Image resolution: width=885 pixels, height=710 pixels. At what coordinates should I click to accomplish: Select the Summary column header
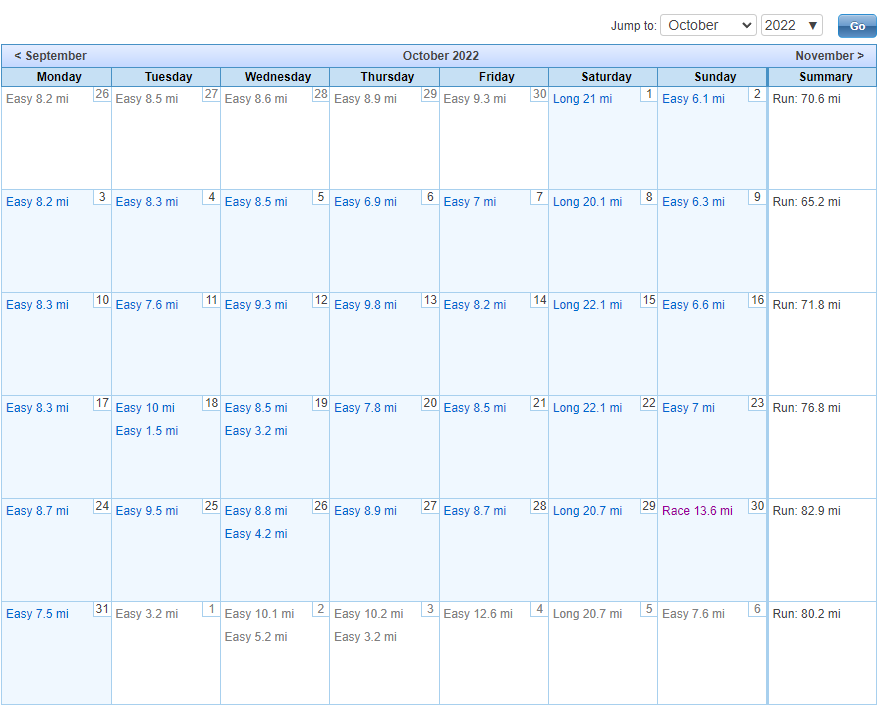click(825, 77)
